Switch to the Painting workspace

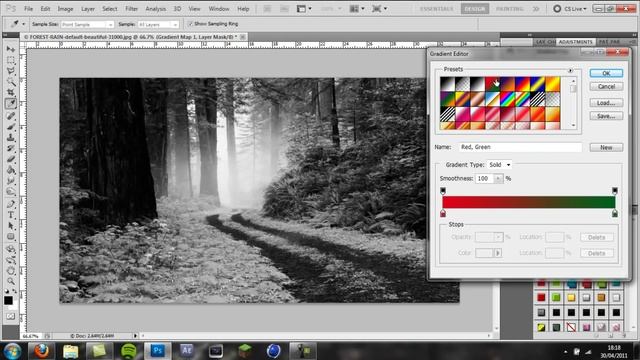510,9
